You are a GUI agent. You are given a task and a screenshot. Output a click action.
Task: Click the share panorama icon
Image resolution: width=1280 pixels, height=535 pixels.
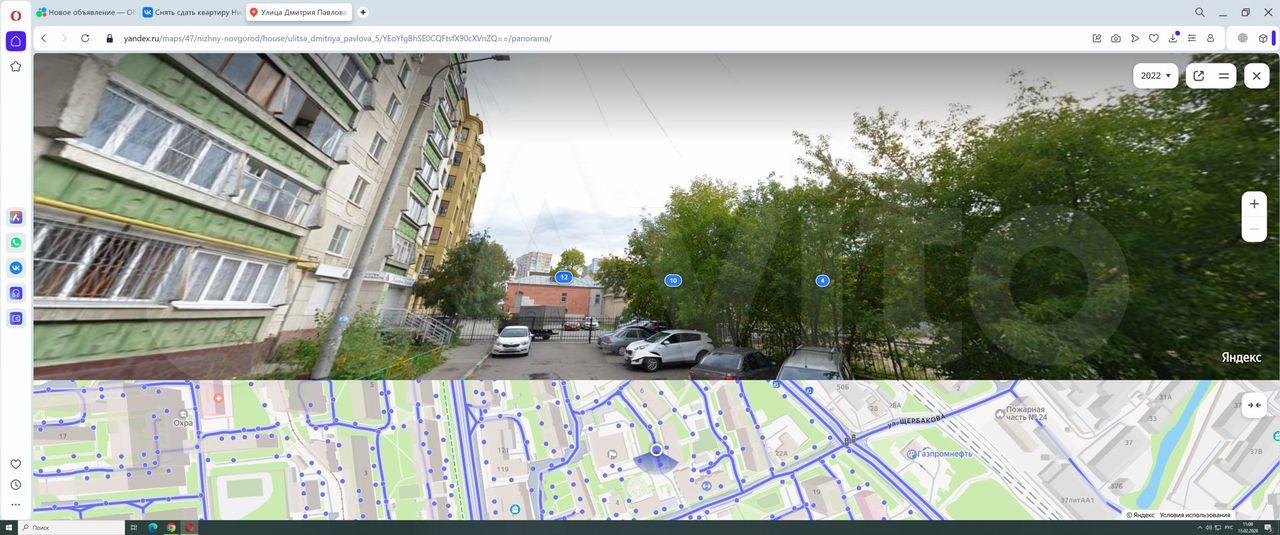1198,76
